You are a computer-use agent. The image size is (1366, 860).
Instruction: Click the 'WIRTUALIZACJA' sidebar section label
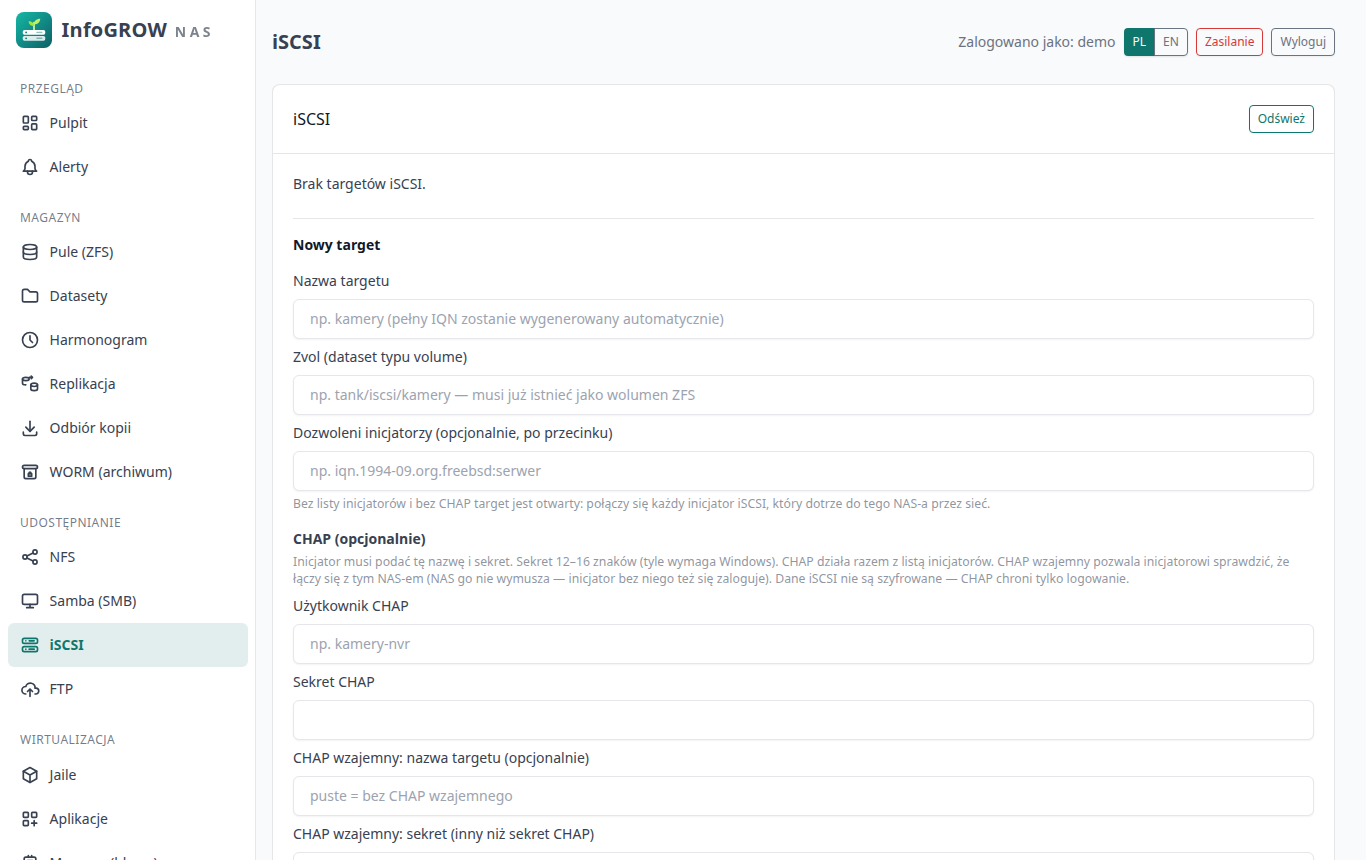[67, 740]
